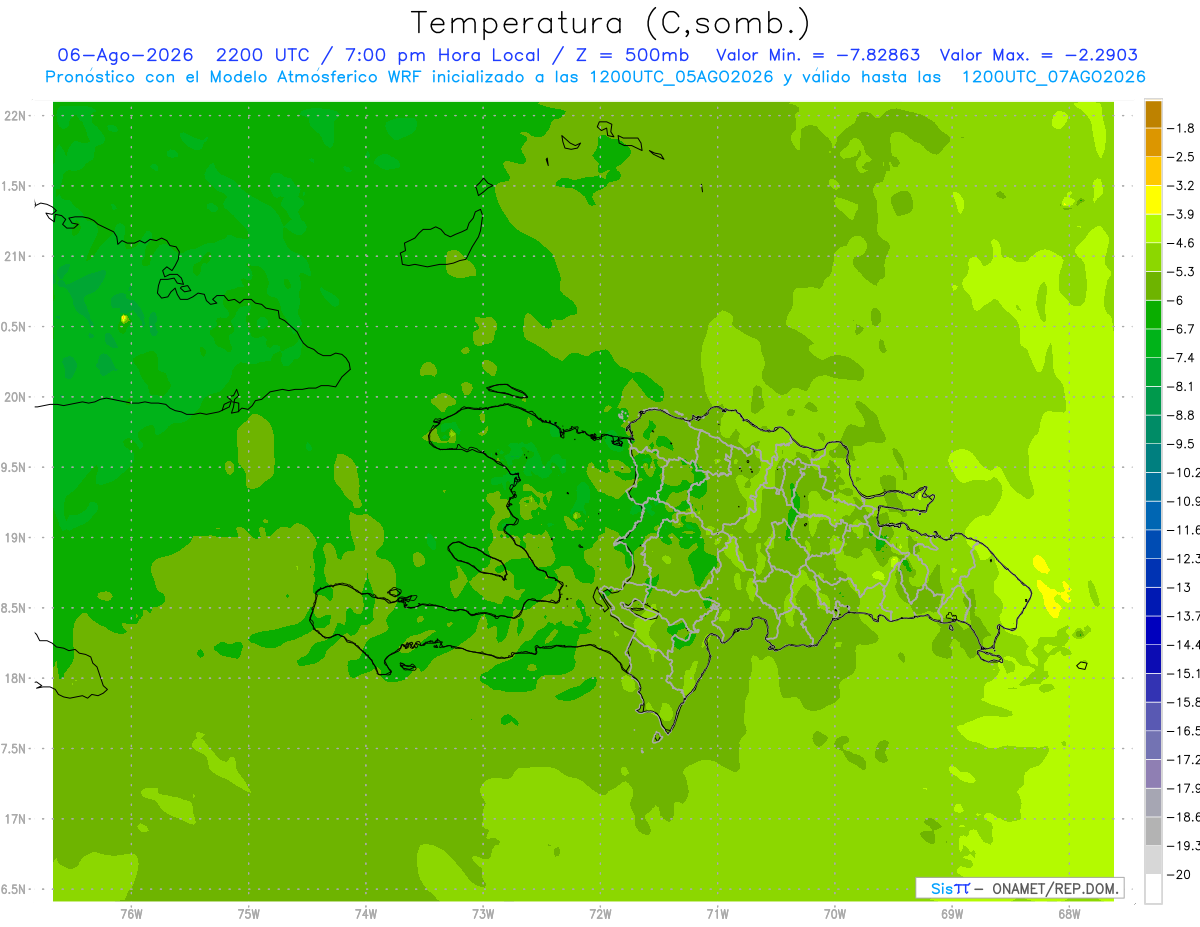
Task: Click the light gray swatch between -19.3 and -20
Action: [x=1153, y=860]
